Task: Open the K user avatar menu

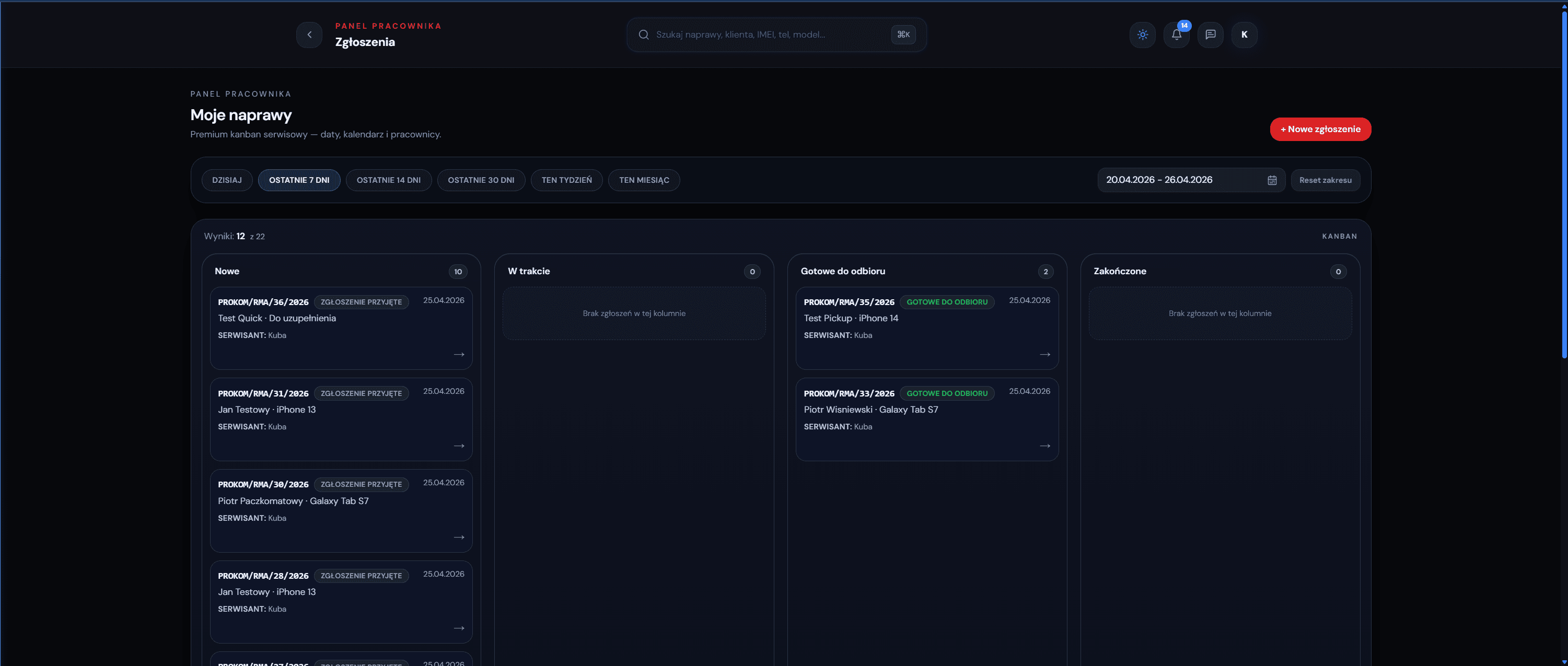Action: (1244, 34)
